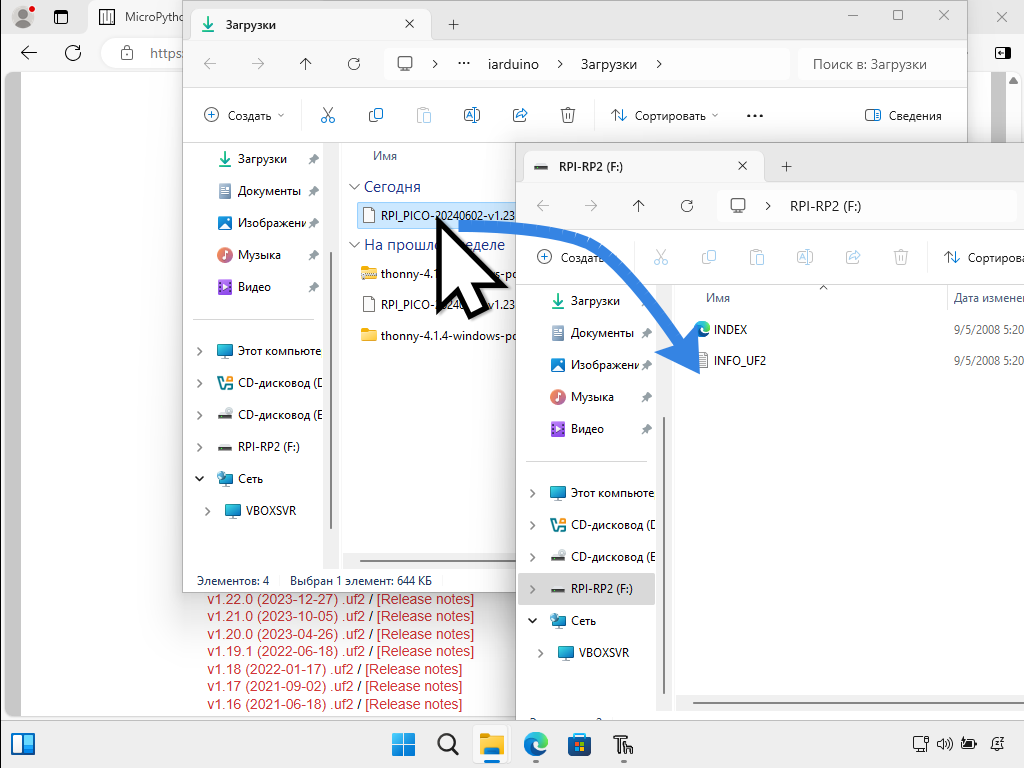Click Delete trash icon in Загрузки window
Image resolution: width=1024 pixels, height=768 pixels.
(568, 116)
